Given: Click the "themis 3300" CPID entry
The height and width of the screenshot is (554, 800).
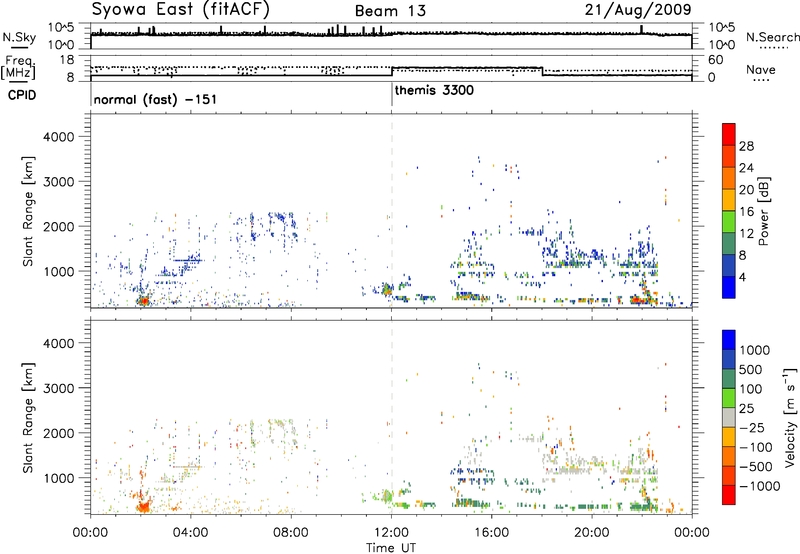Looking at the screenshot, I should (434, 90).
